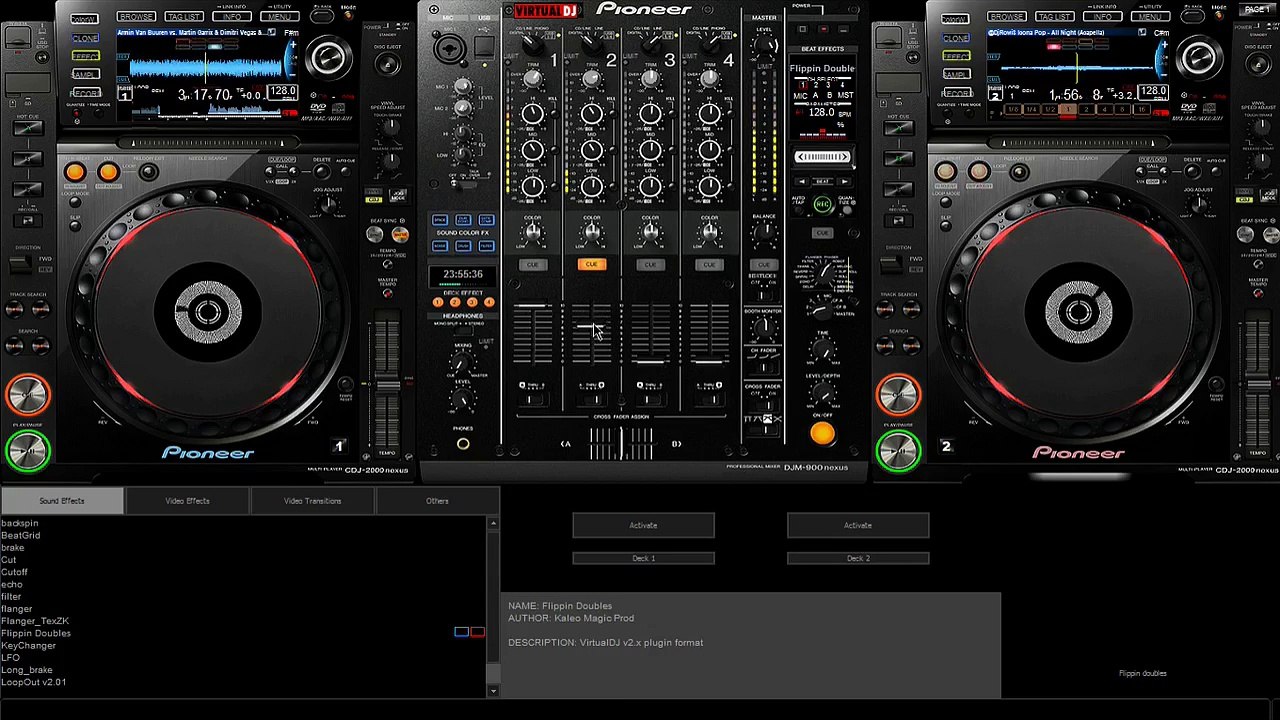Viewport: 1280px width, 720px height.
Task: Open BROWSE on deck 1
Action: pyautogui.click(x=136, y=17)
